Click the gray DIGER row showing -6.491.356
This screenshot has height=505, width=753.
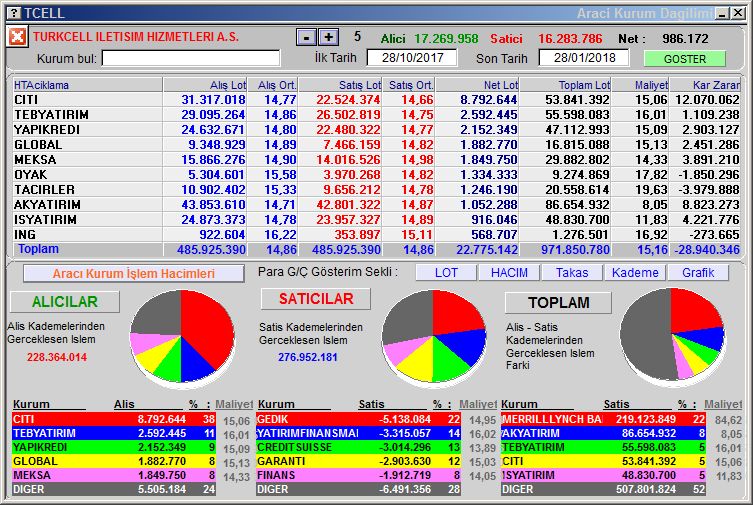point(359,489)
